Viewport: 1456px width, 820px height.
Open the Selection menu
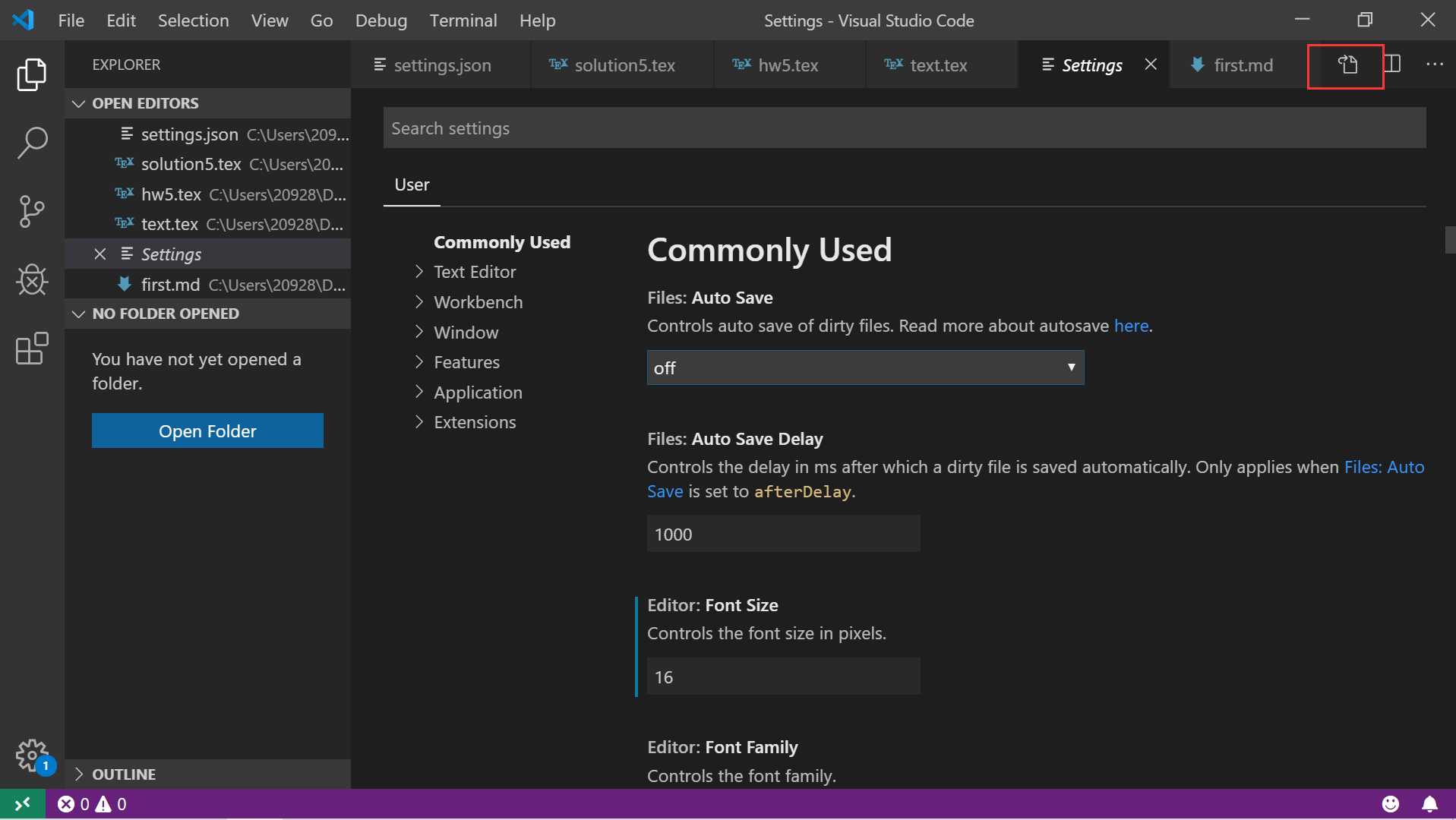click(193, 20)
